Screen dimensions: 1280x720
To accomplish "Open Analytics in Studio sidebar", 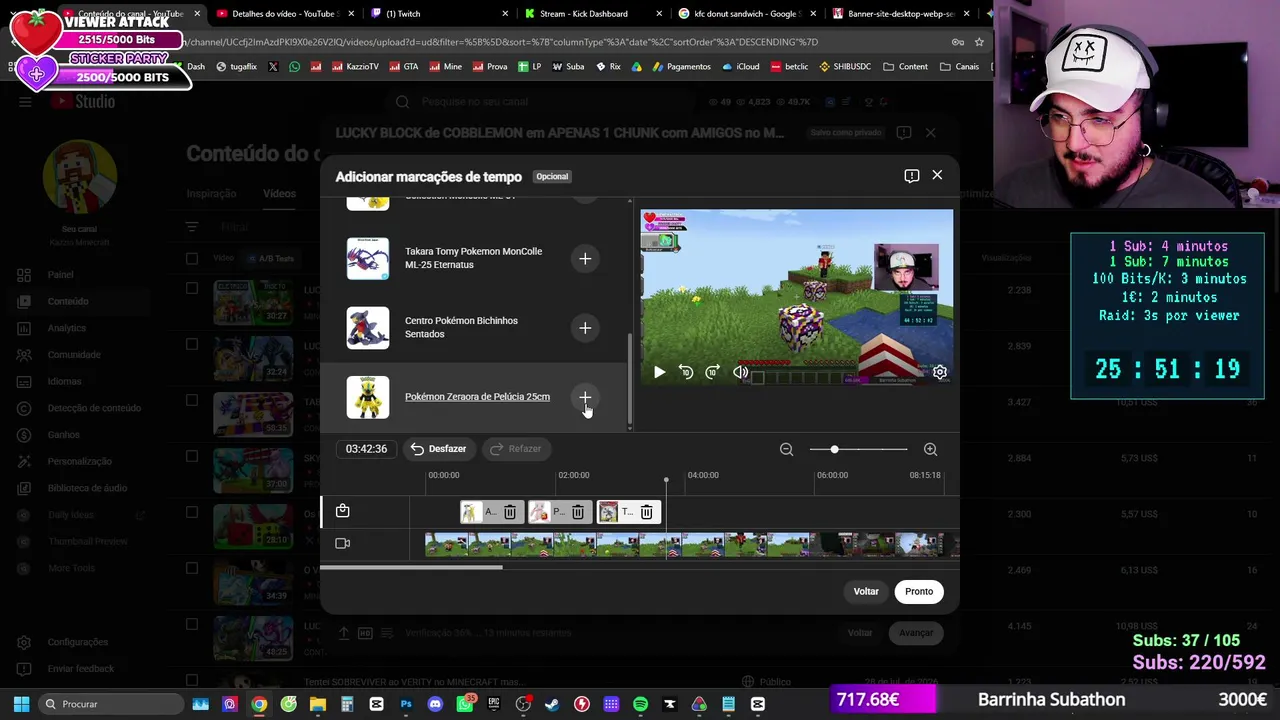I will [67, 328].
